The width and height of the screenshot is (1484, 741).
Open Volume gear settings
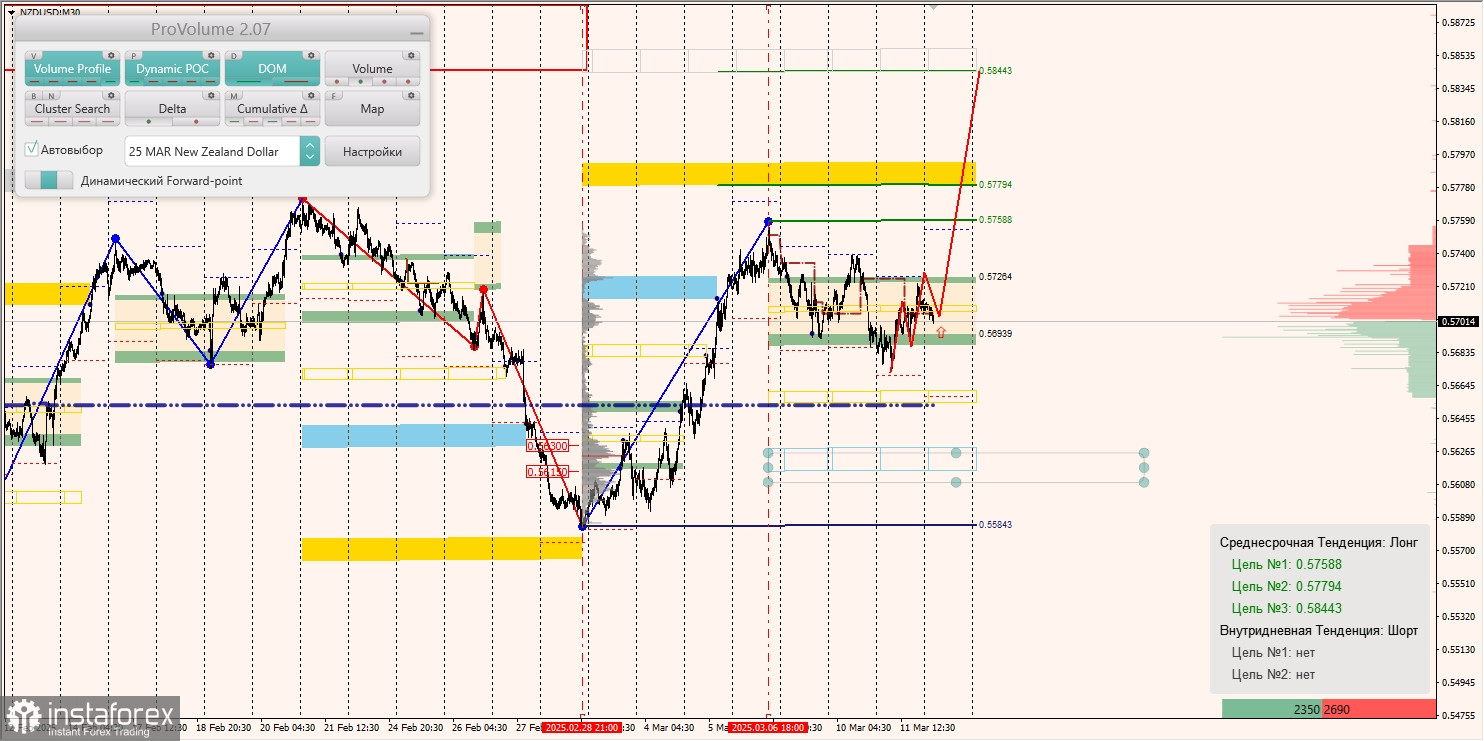tap(411, 56)
